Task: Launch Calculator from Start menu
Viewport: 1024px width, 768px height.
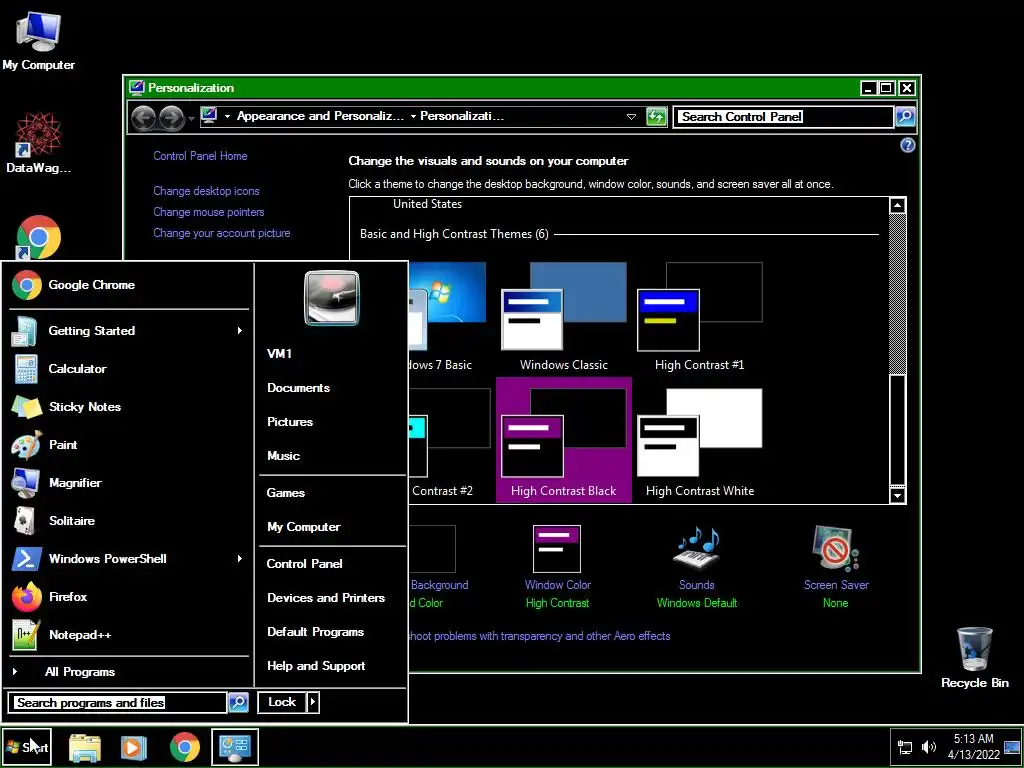Action: [x=129, y=368]
